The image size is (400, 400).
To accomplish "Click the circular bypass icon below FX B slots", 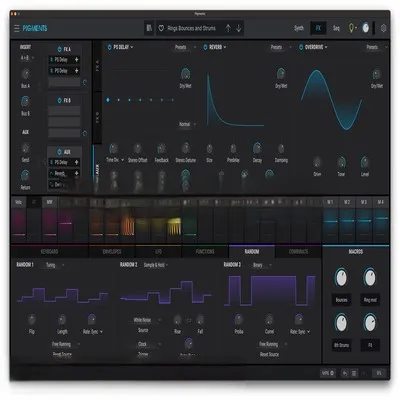I will [x=85, y=133].
